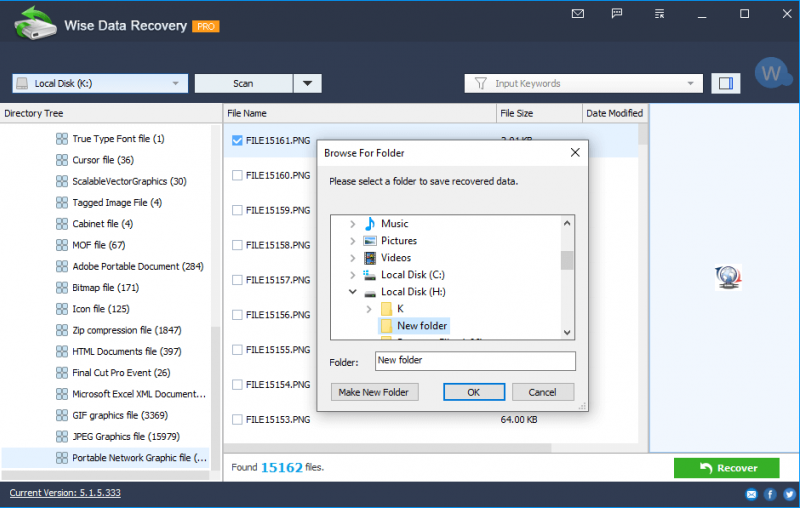Expand the Videos folder in dialog
The image size is (800, 508).
[x=353, y=258]
